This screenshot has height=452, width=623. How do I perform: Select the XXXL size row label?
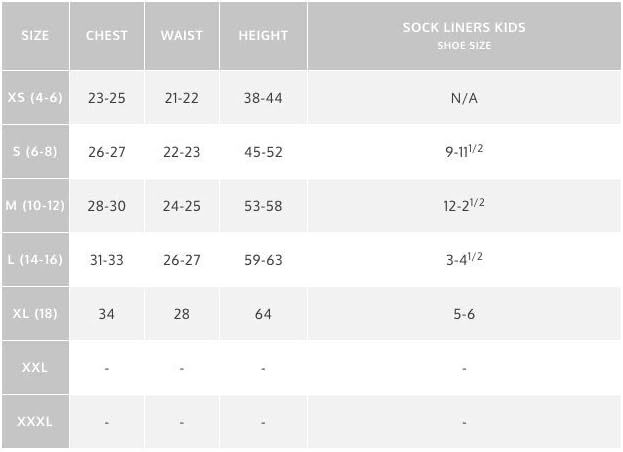[35, 421]
